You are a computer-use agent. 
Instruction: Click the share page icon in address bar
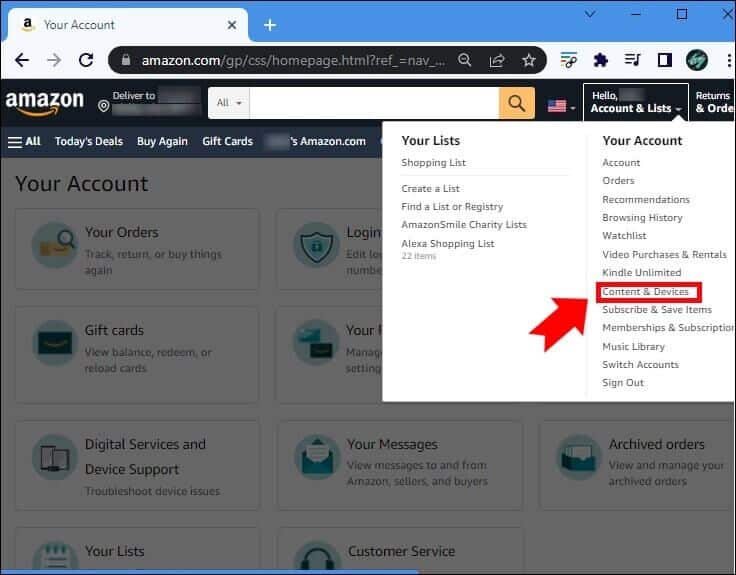point(497,60)
